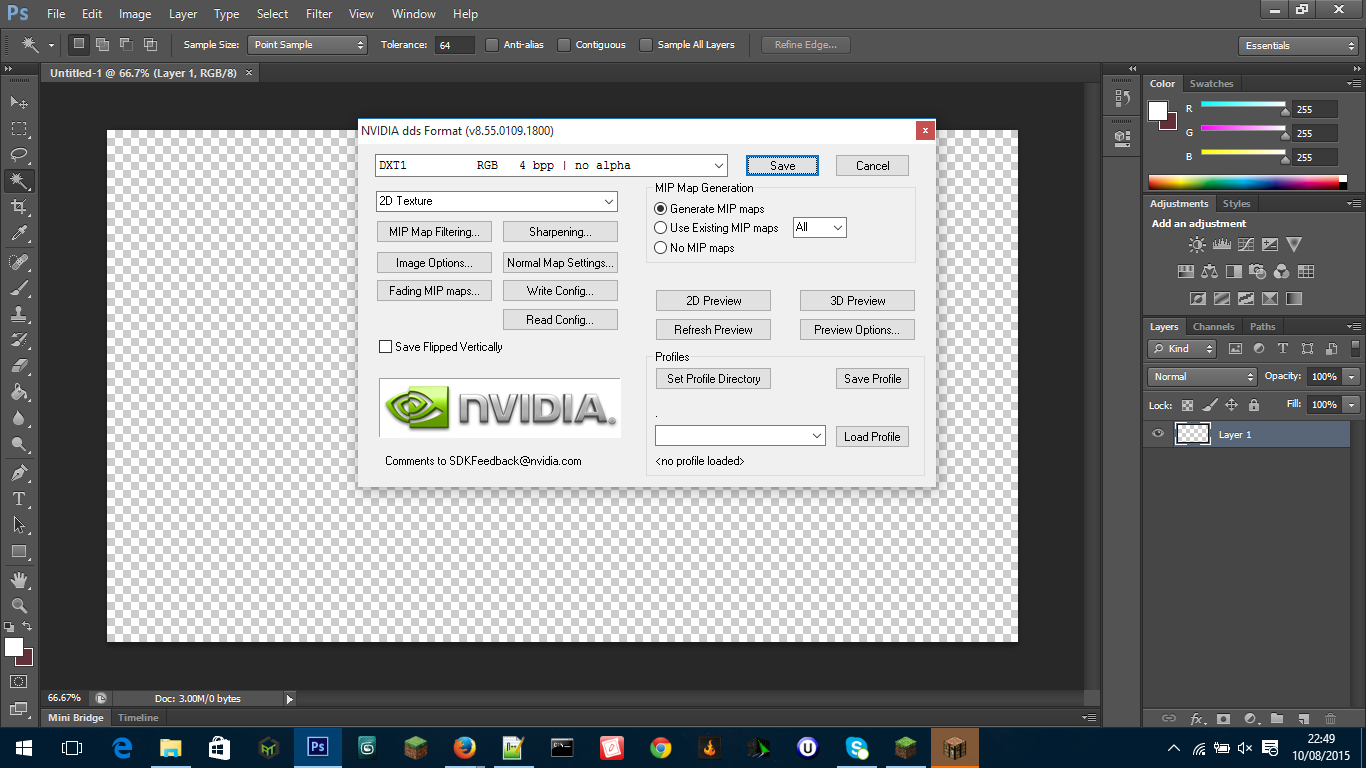This screenshot has width=1366, height=768.
Task: Select the Crop tool
Action: pyautogui.click(x=18, y=207)
